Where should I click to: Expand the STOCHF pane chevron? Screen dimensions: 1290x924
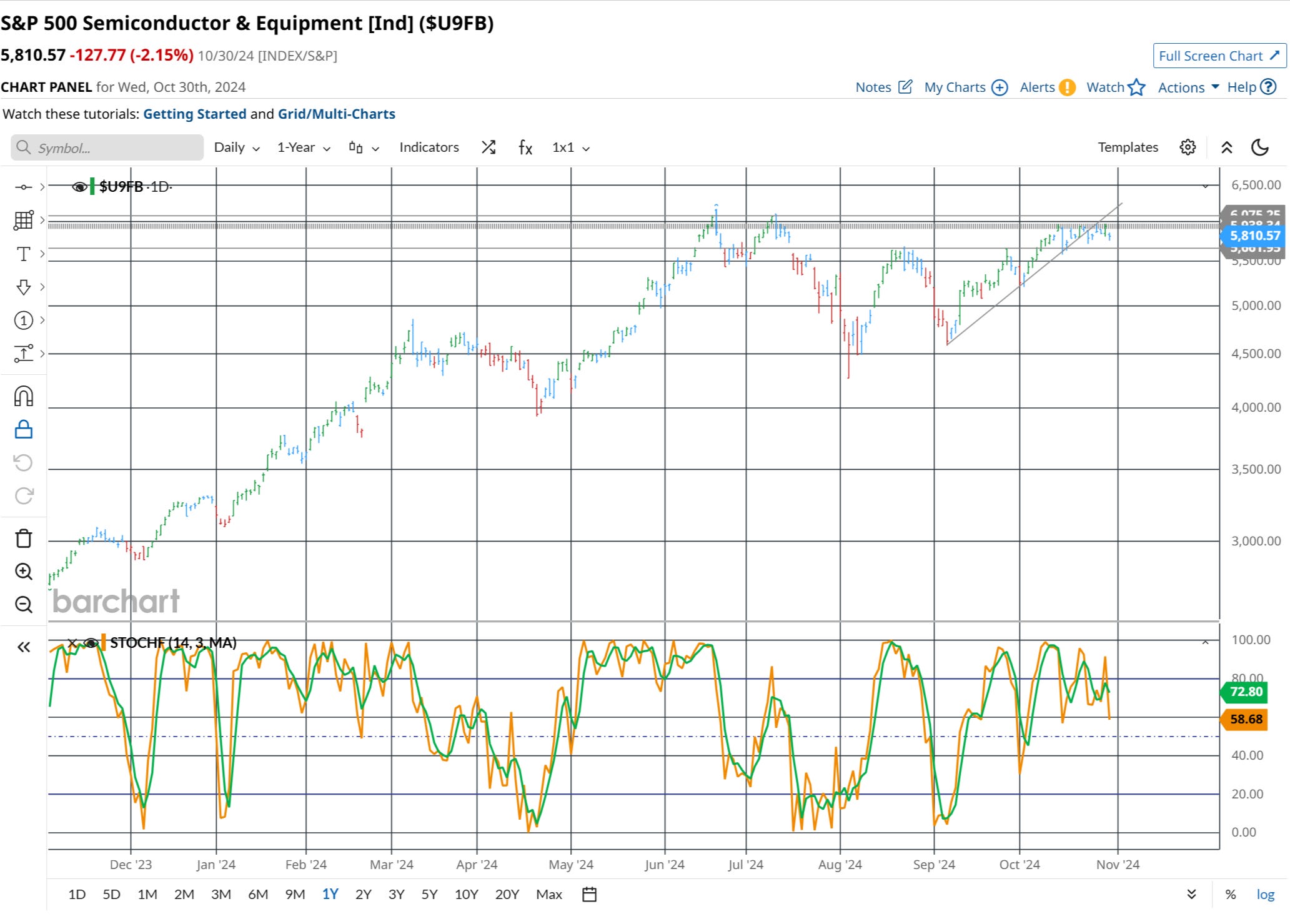(1205, 642)
